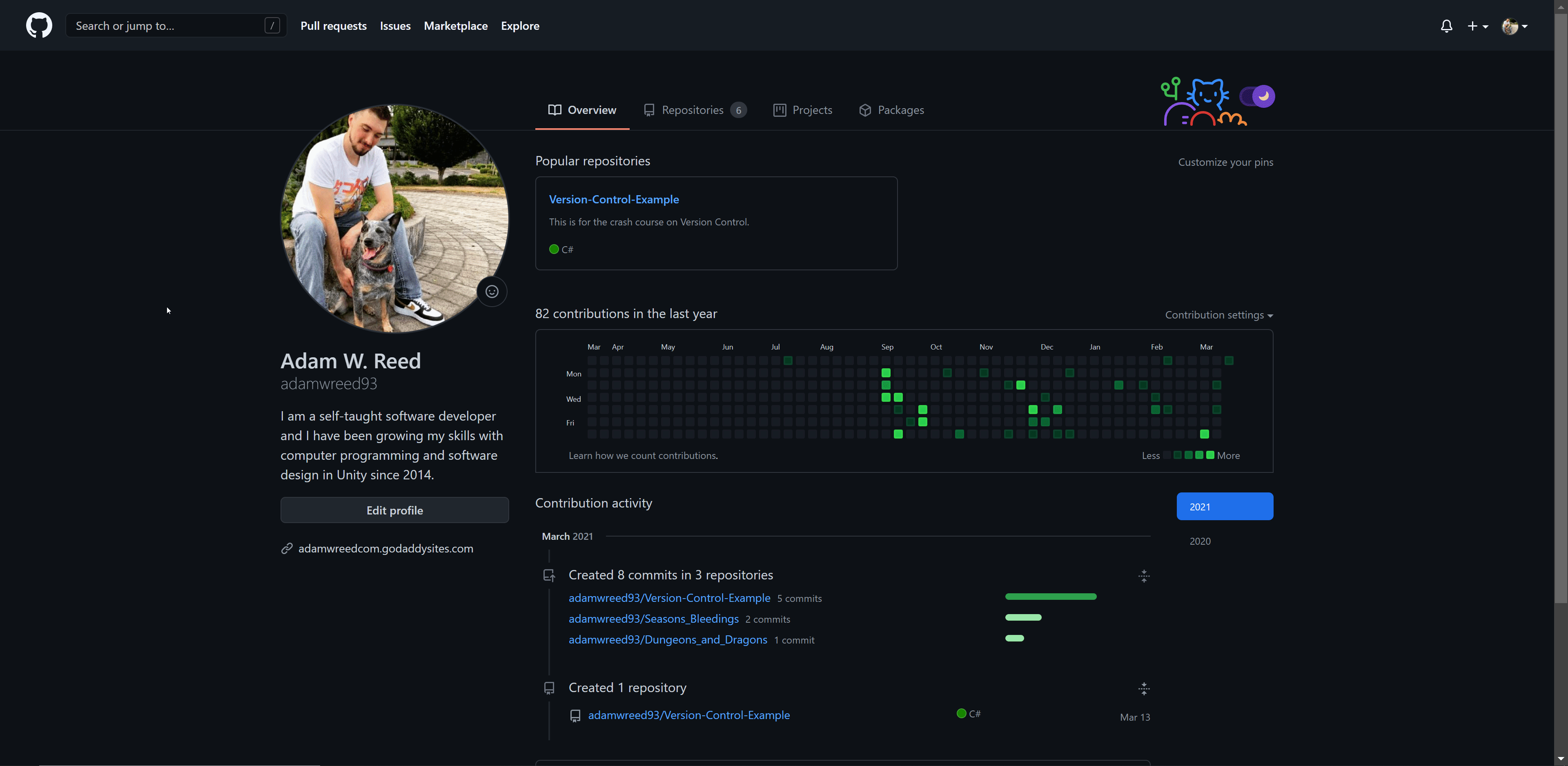Click the Search or jump to field

[164, 26]
